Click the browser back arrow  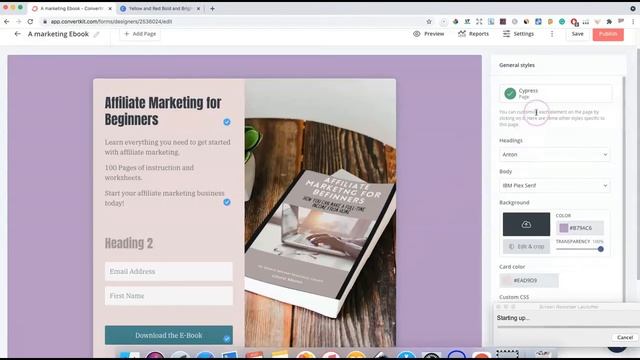(7, 22)
